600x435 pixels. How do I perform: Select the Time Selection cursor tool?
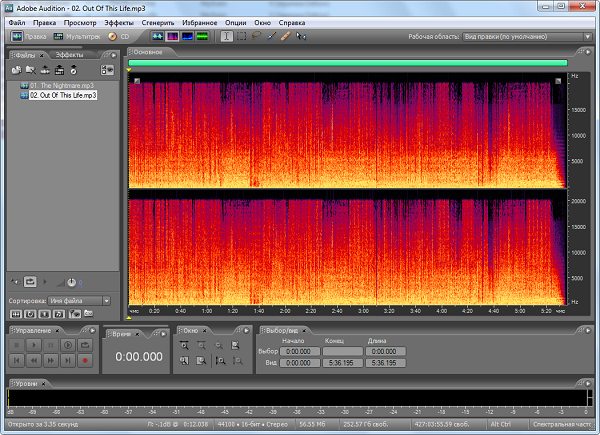click(x=227, y=36)
